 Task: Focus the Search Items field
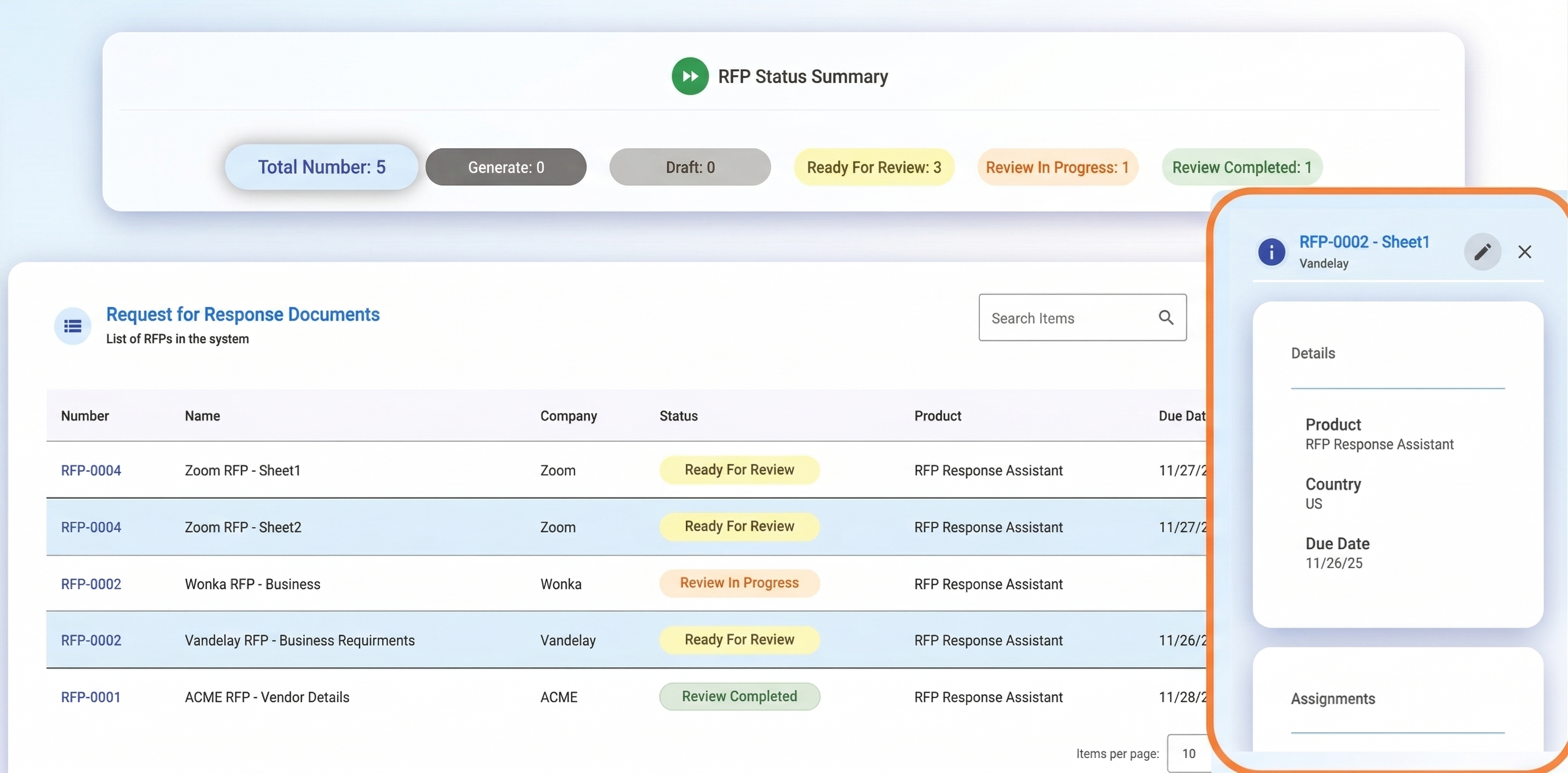pos(1082,317)
